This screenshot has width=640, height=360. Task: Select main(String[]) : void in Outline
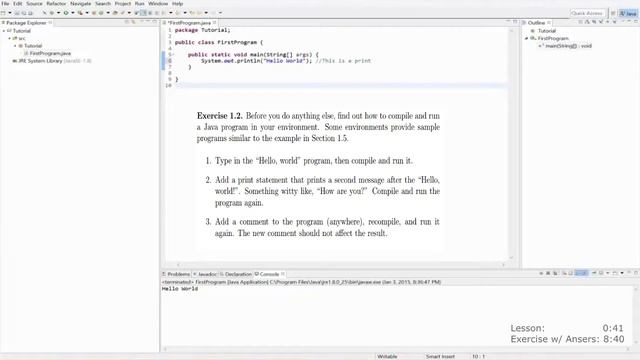coord(565,46)
